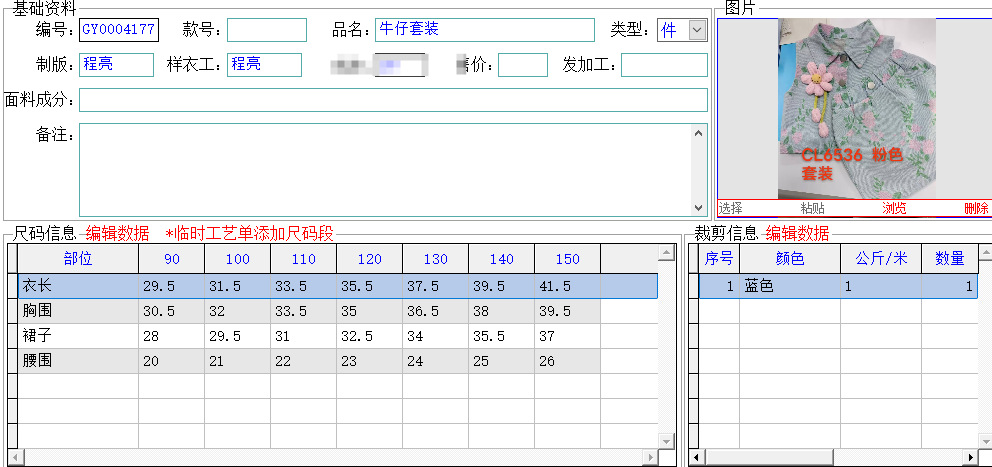
Task: Click 浏览 under the picture
Action: click(x=894, y=208)
